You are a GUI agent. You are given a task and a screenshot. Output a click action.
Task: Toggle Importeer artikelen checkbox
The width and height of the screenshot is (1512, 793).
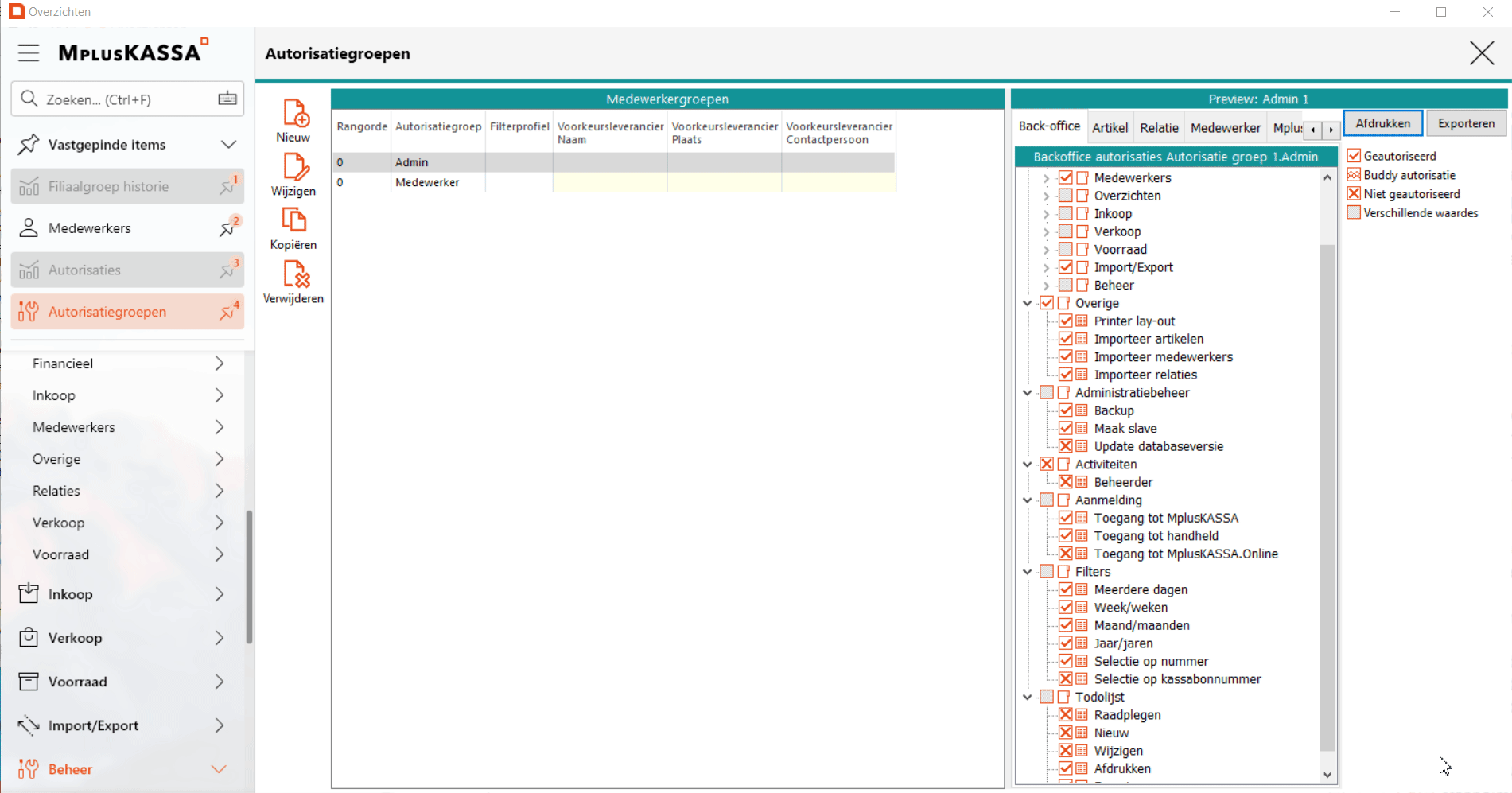coord(1066,339)
